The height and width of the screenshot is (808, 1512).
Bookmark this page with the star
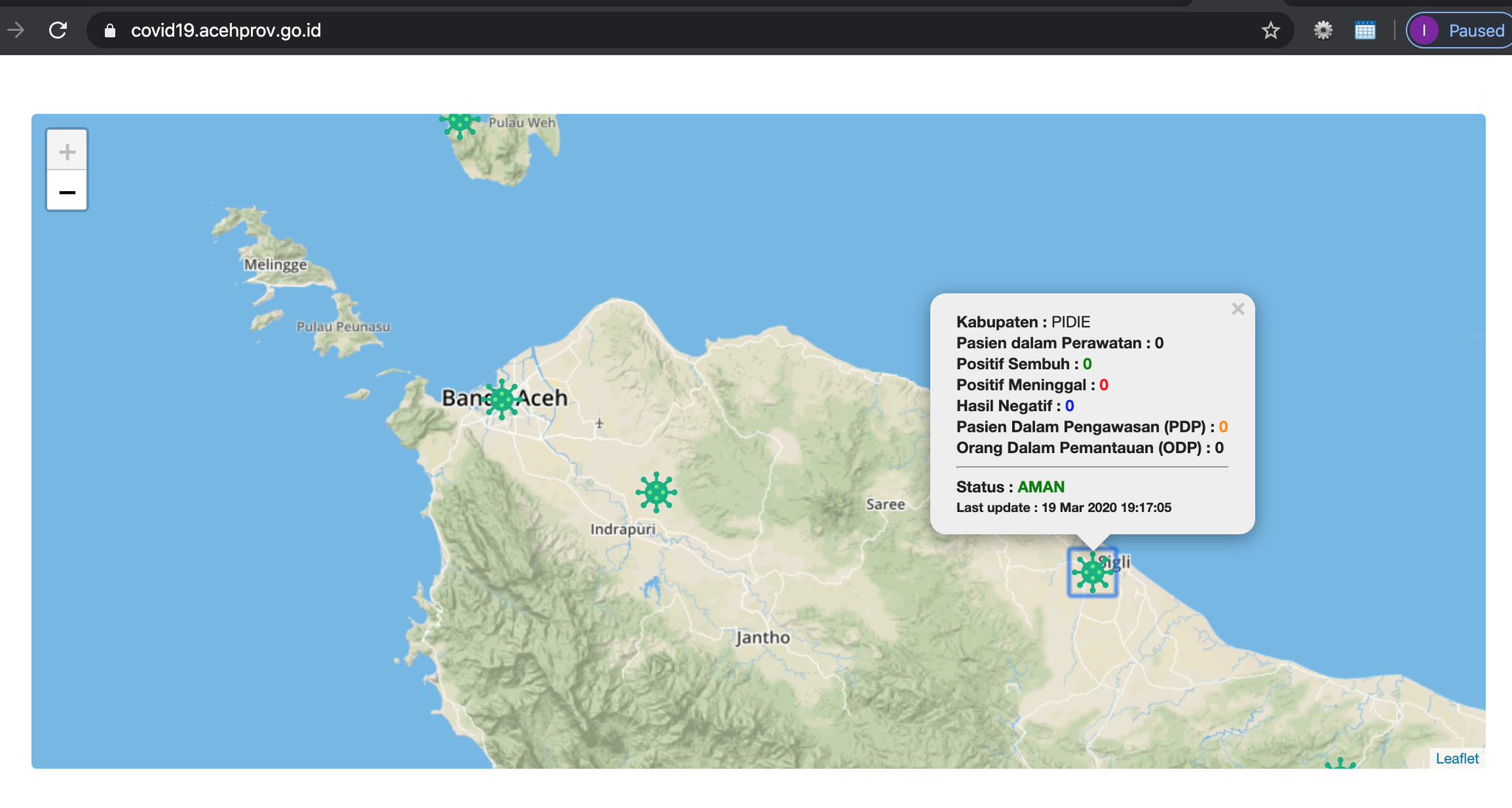tap(1270, 30)
